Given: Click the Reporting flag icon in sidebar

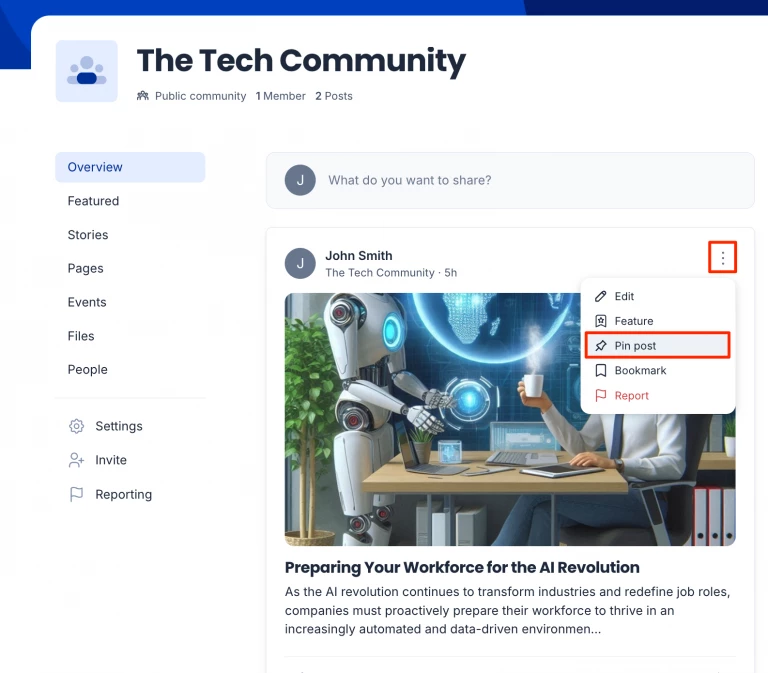Looking at the screenshot, I should coord(76,494).
